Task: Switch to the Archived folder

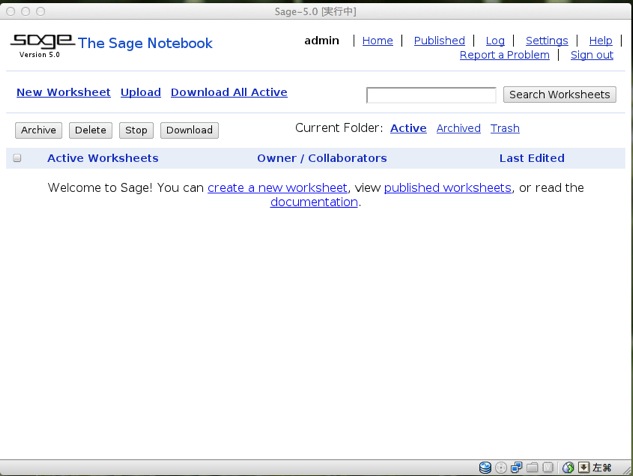Action: [x=458, y=128]
